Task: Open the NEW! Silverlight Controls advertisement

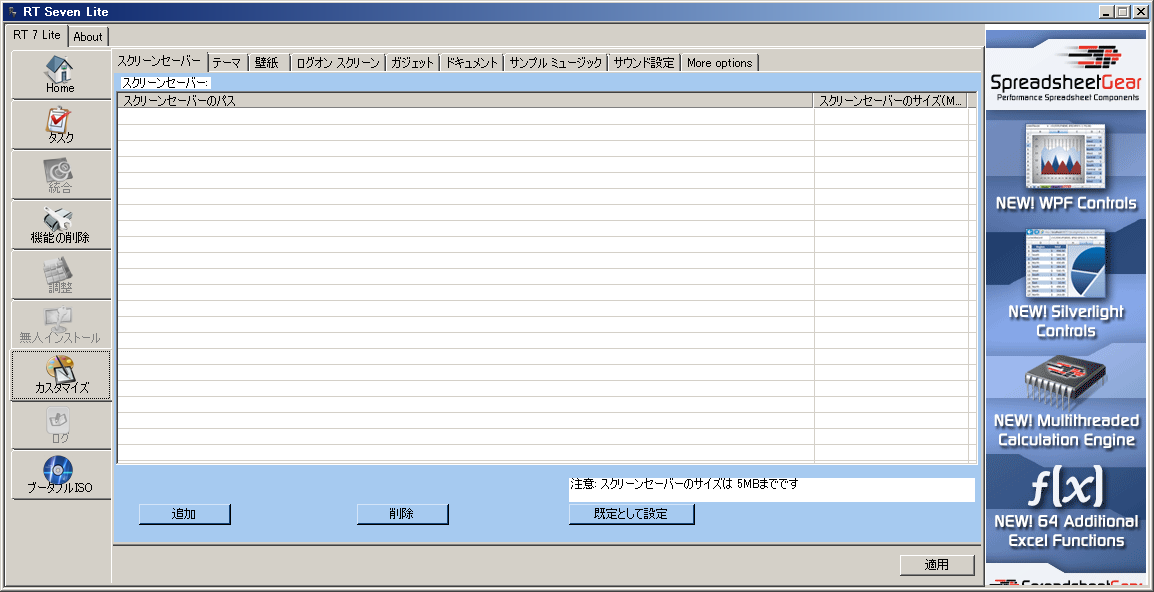Action: (1066, 283)
